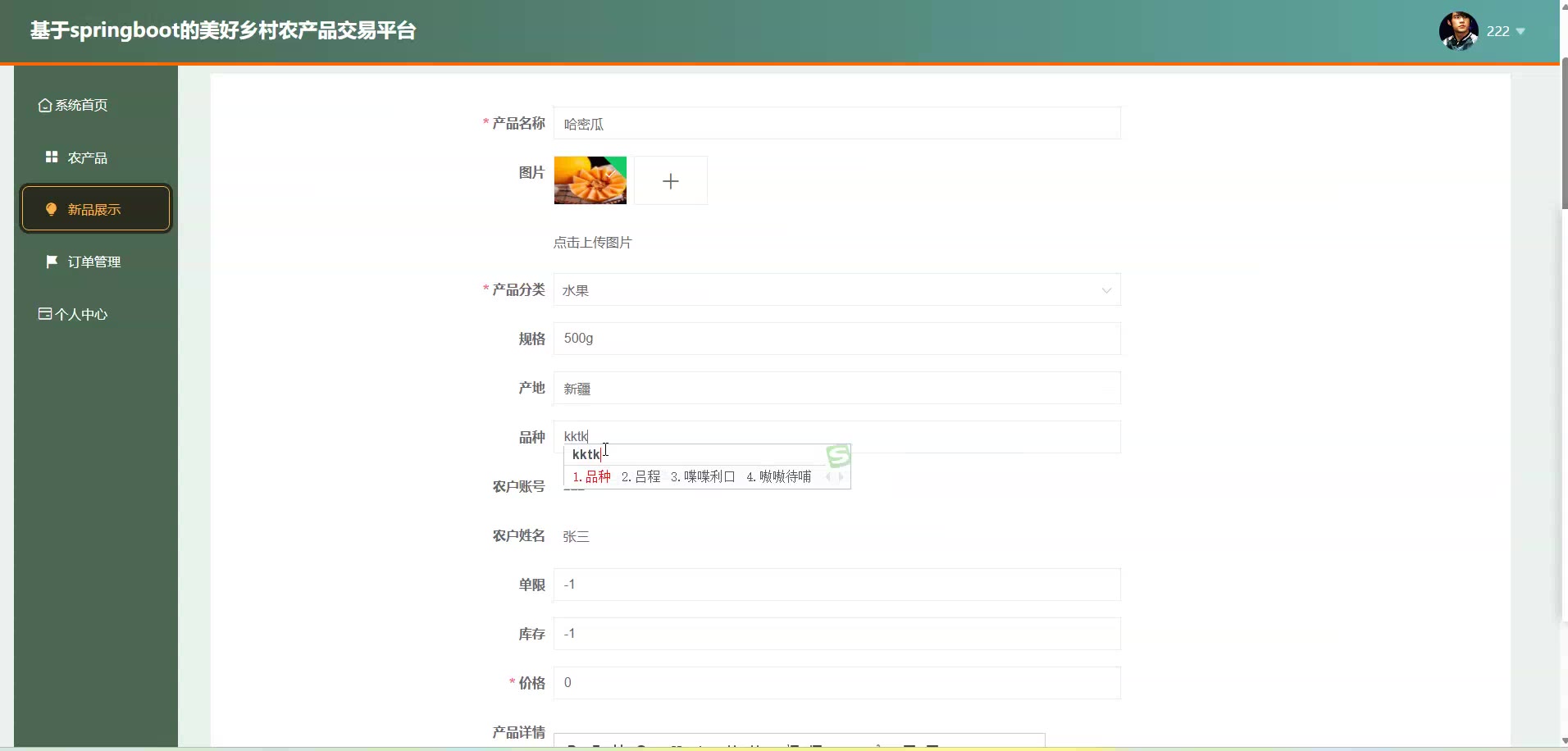Focus the 价格 input field
This screenshot has height=751, width=1568.
pyautogui.click(x=837, y=683)
